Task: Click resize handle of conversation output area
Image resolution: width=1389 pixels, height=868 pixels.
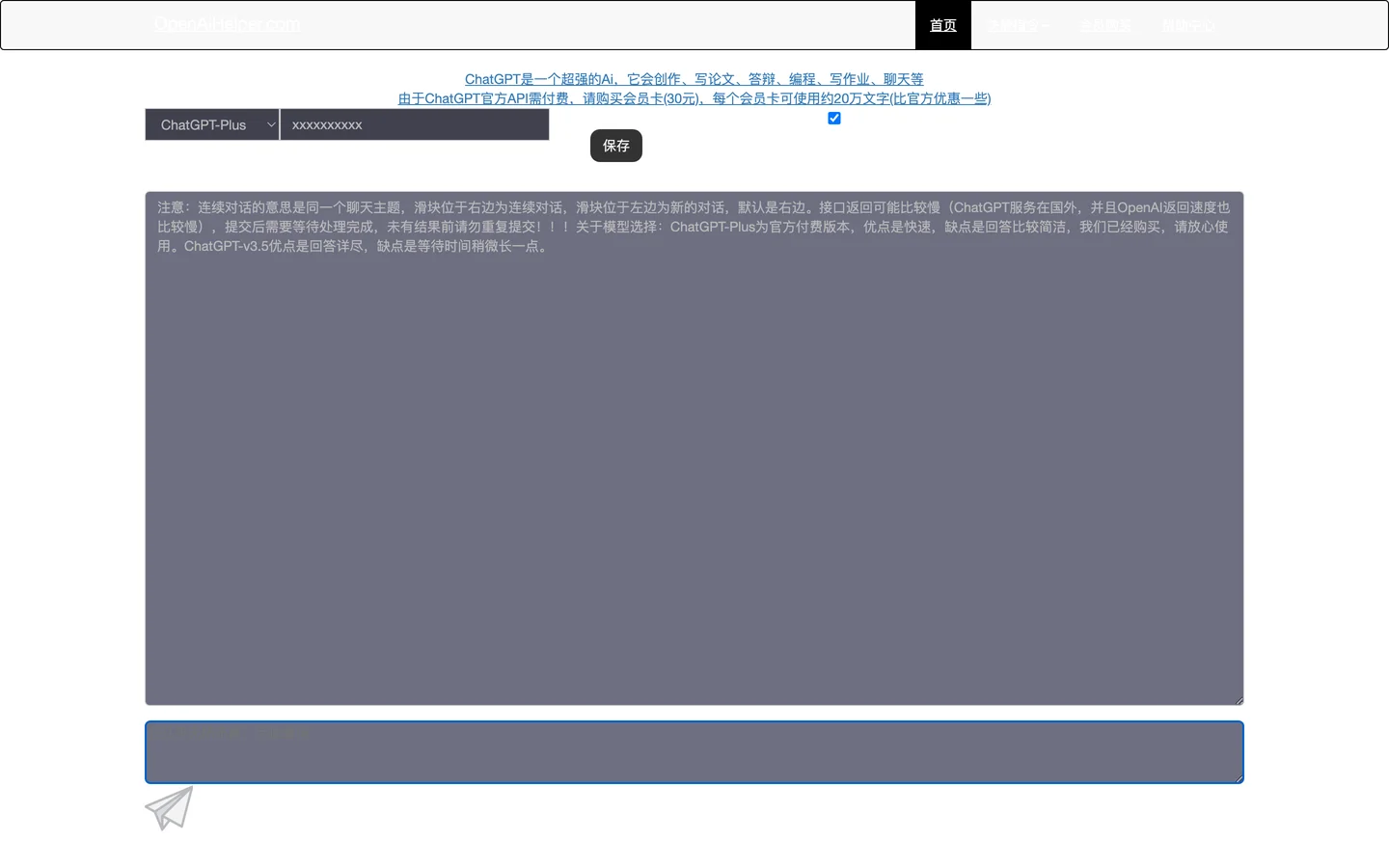Action: click(1239, 700)
